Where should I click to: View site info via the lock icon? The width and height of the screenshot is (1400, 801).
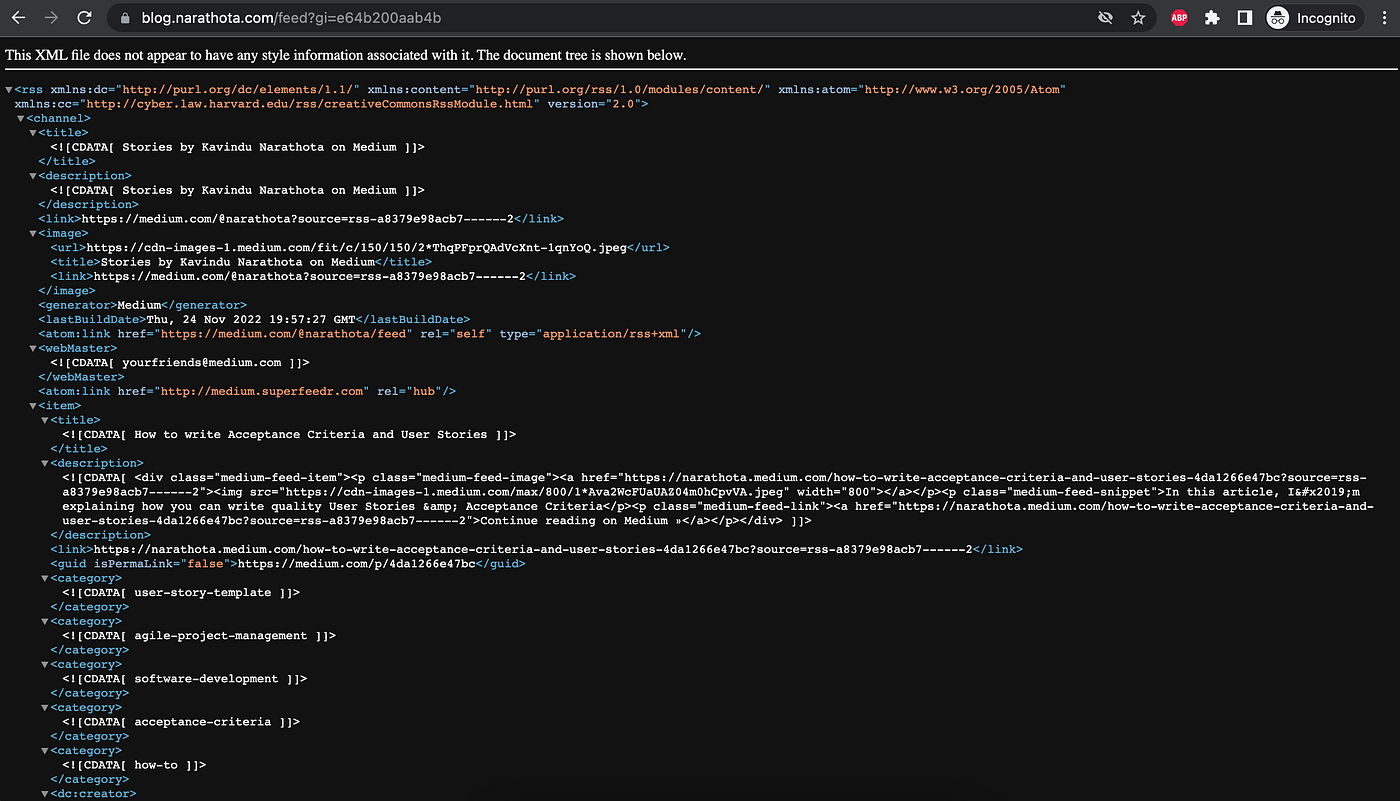click(125, 18)
